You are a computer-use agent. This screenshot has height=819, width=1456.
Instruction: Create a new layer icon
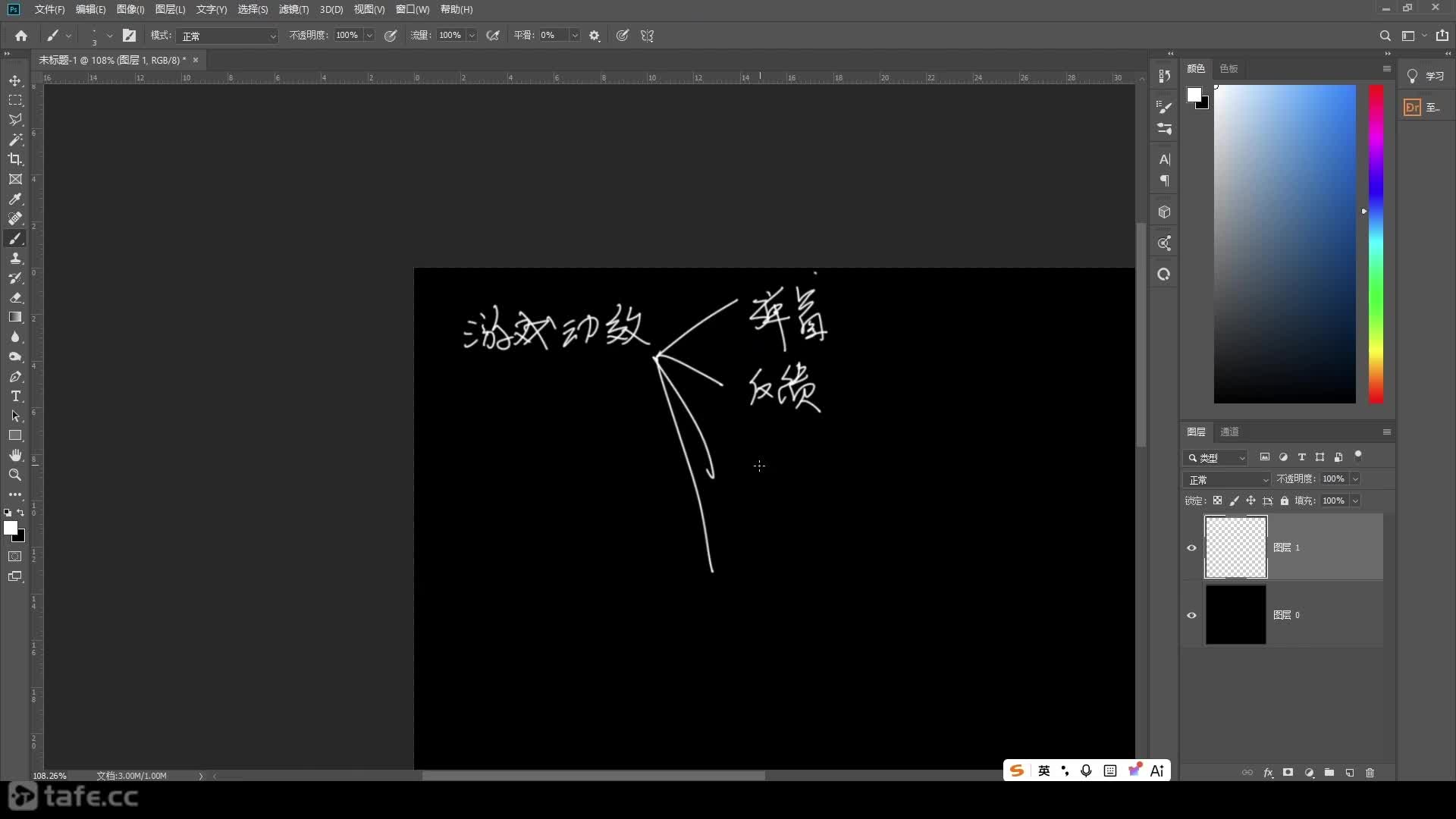[1350, 773]
